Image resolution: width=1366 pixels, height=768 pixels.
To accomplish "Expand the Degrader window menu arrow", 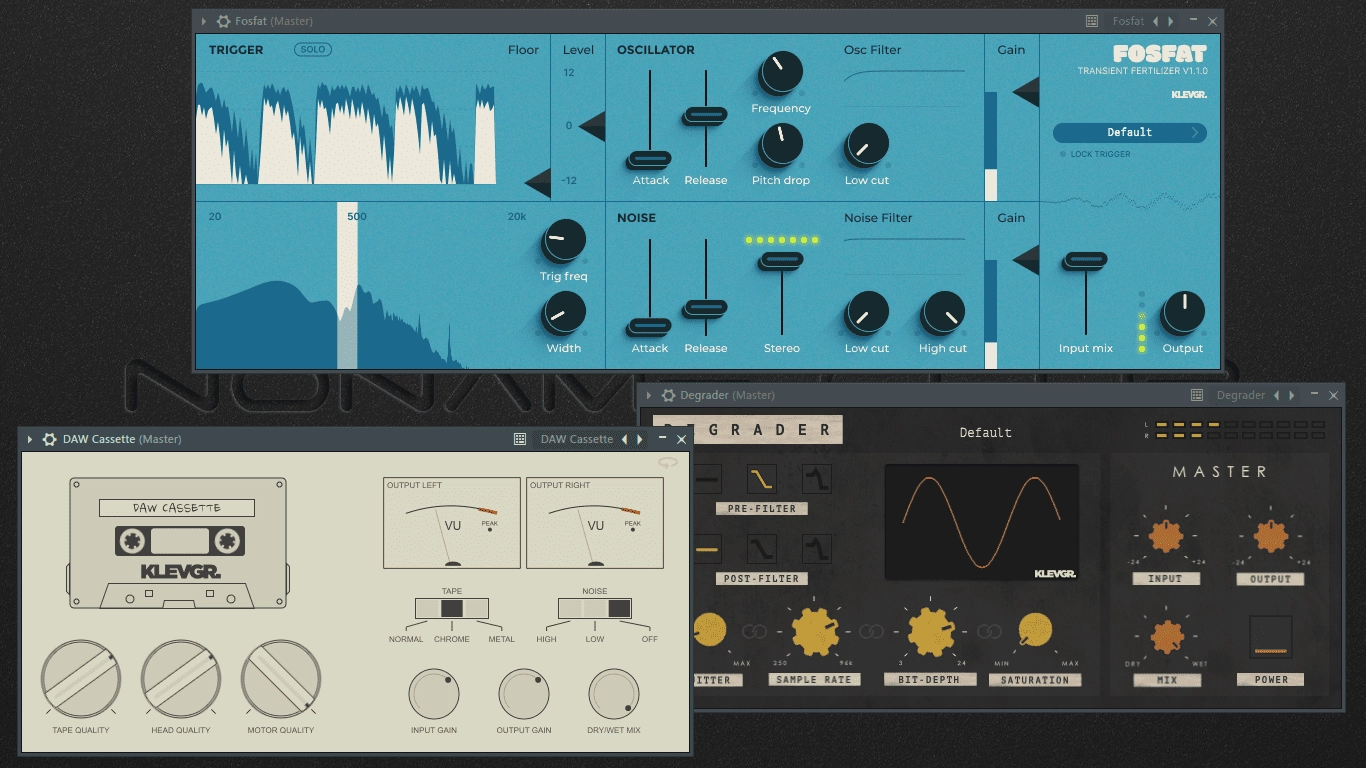I will 648,395.
